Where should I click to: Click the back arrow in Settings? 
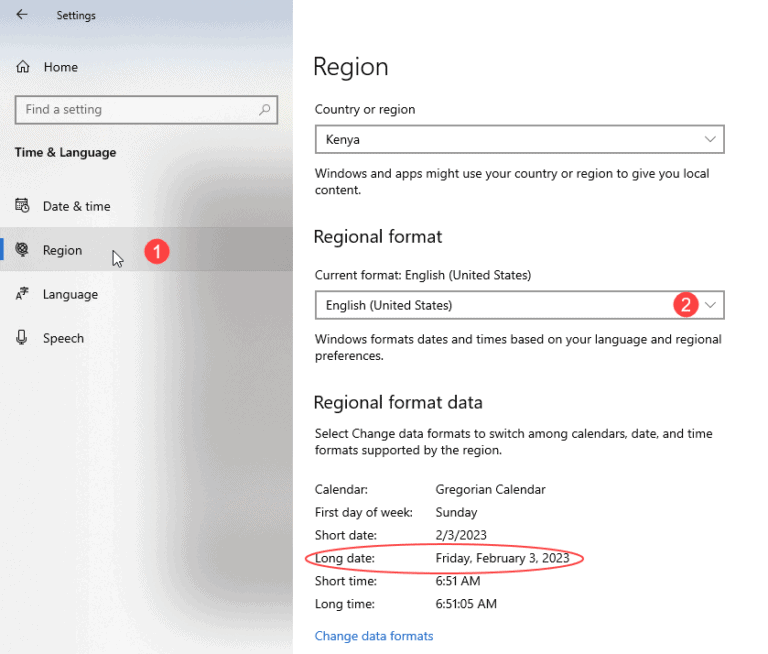pyautogui.click(x=22, y=15)
